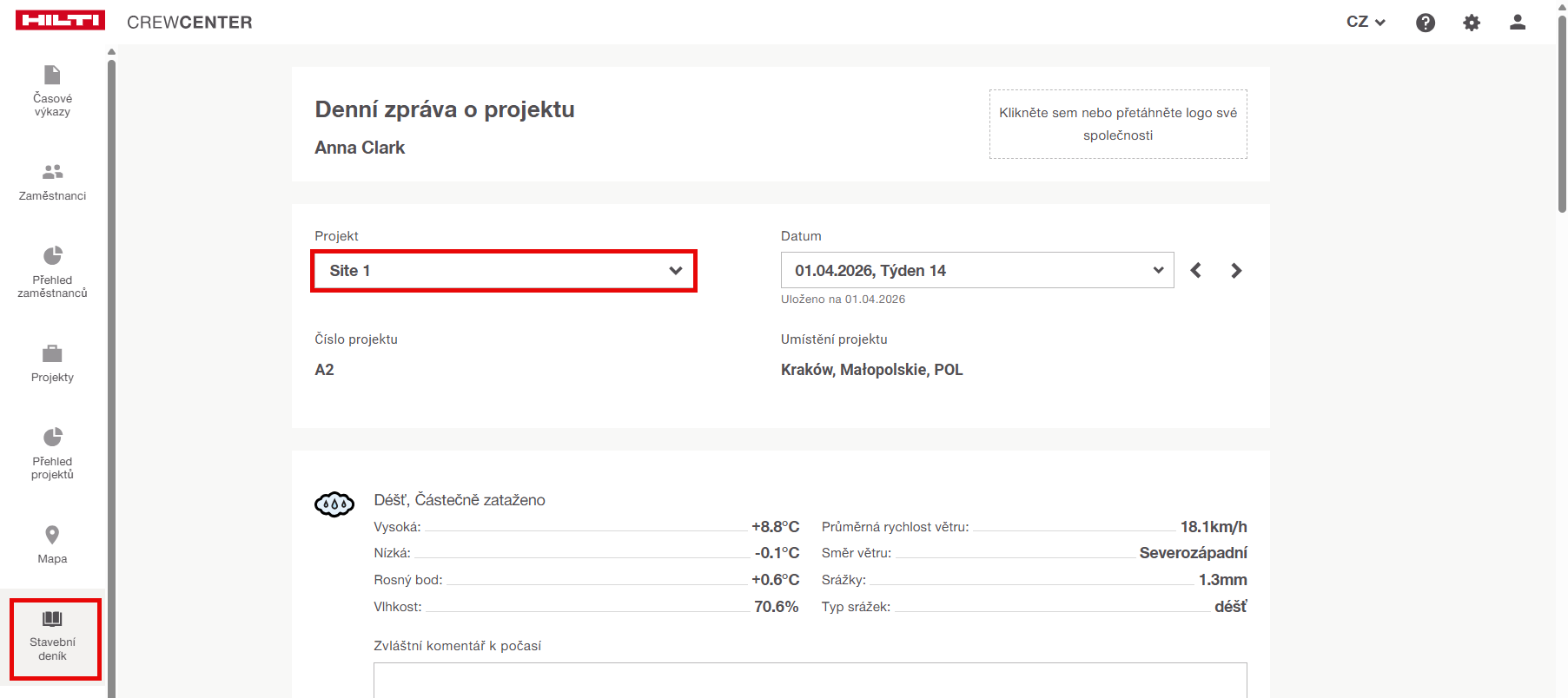This screenshot has height=698, width=1568.
Task: Click the sidebar scroll-up arrow
Action: tap(111, 52)
